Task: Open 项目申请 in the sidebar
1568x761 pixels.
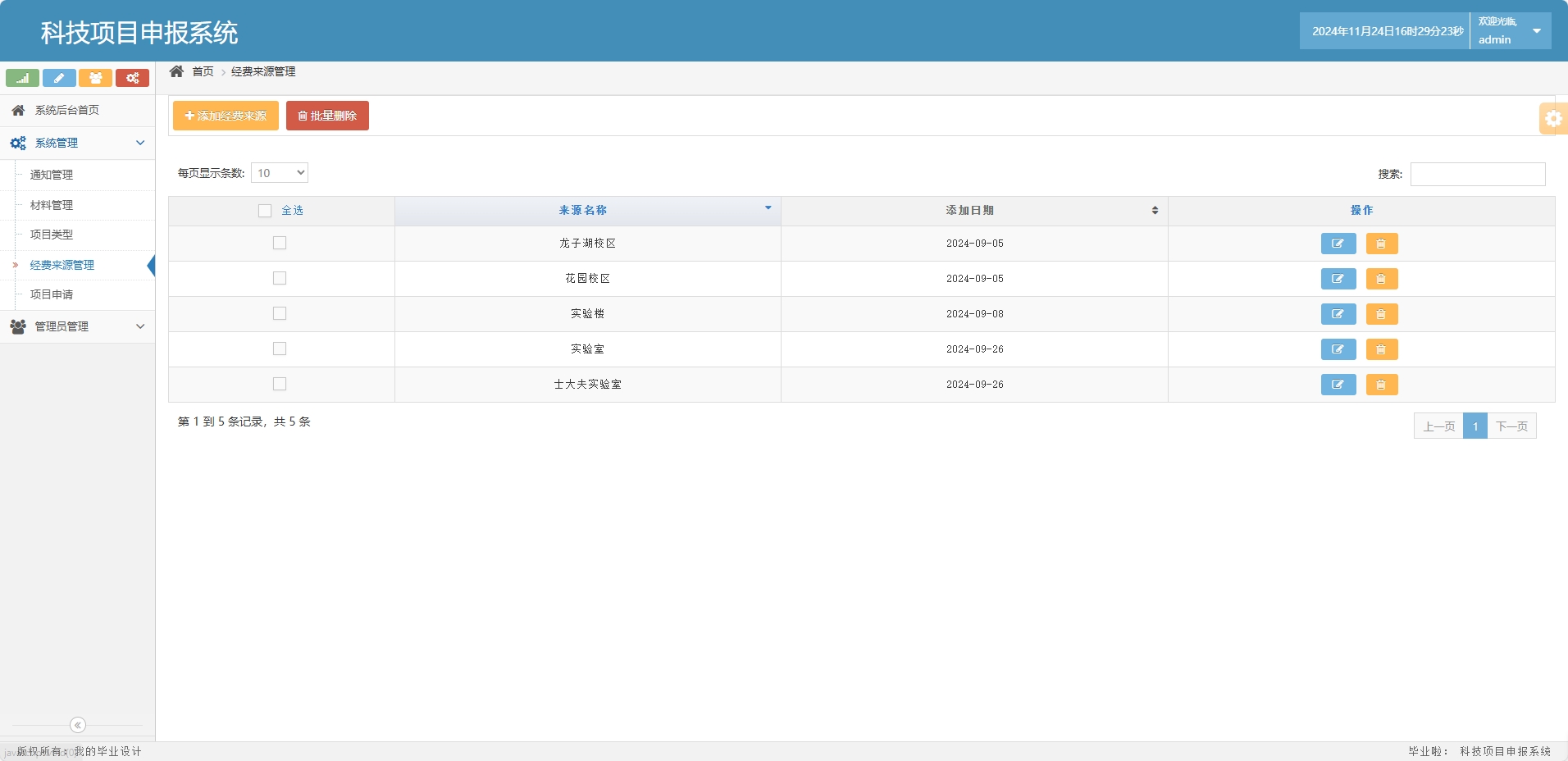Action: point(52,294)
